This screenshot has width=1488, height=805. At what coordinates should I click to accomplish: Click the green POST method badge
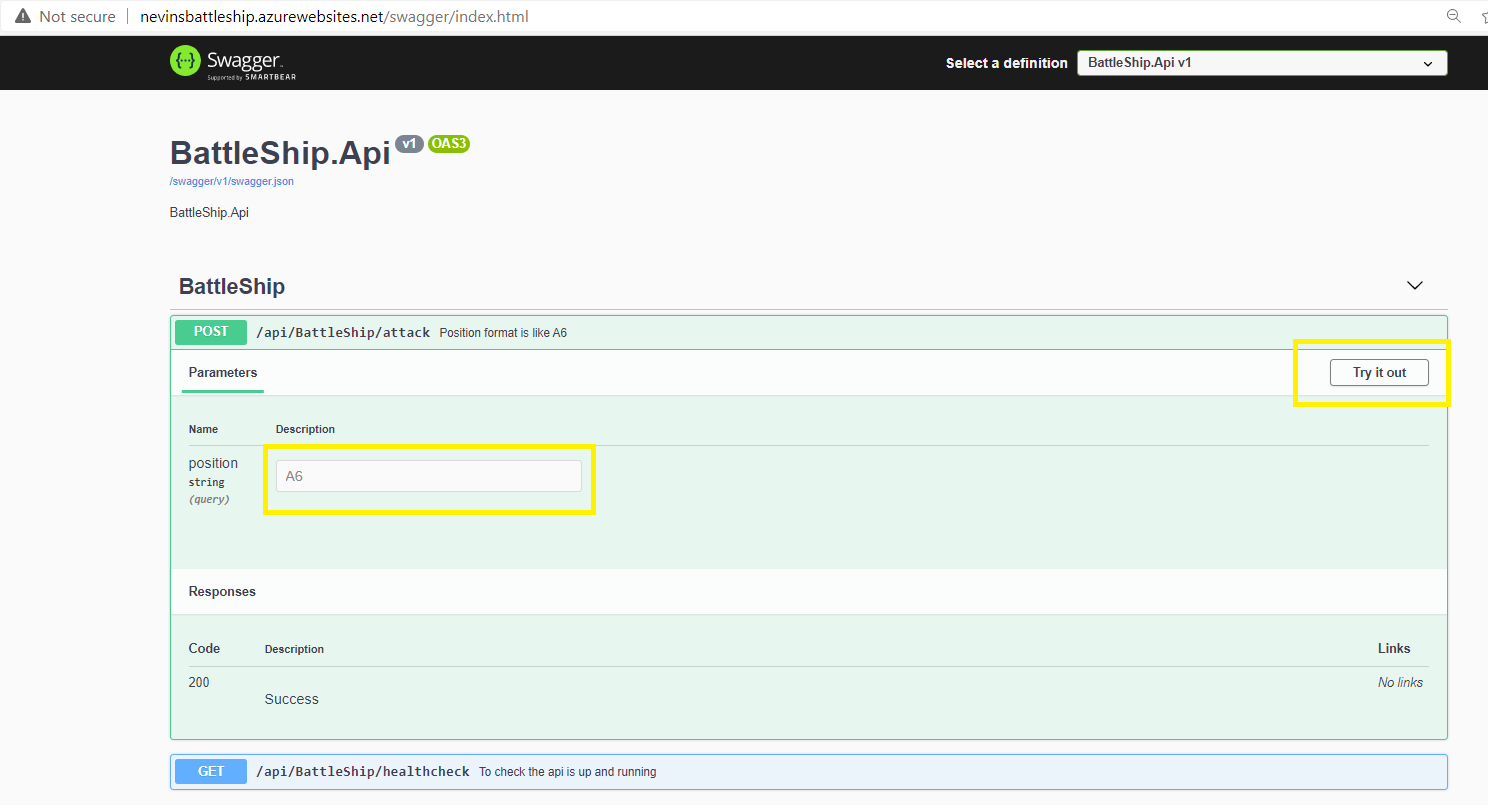211,332
